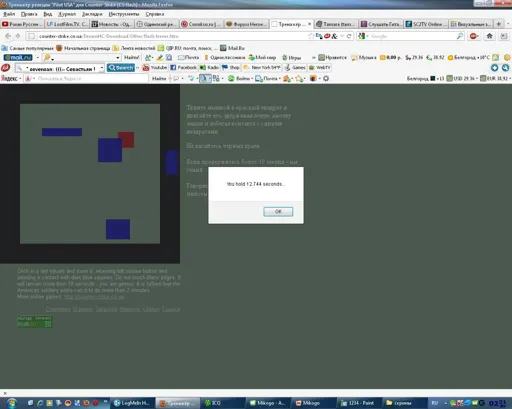Click OK in the seconds result dialog
Image resolution: width=512 pixels, height=409 pixels.
(x=278, y=212)
